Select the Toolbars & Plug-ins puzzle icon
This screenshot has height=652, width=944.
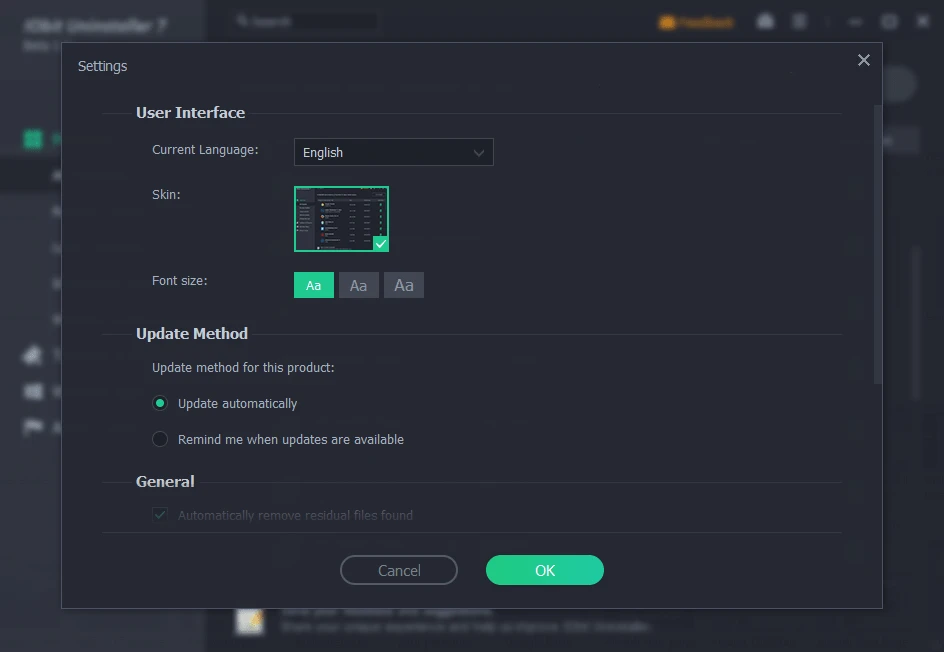click(33, 355)
